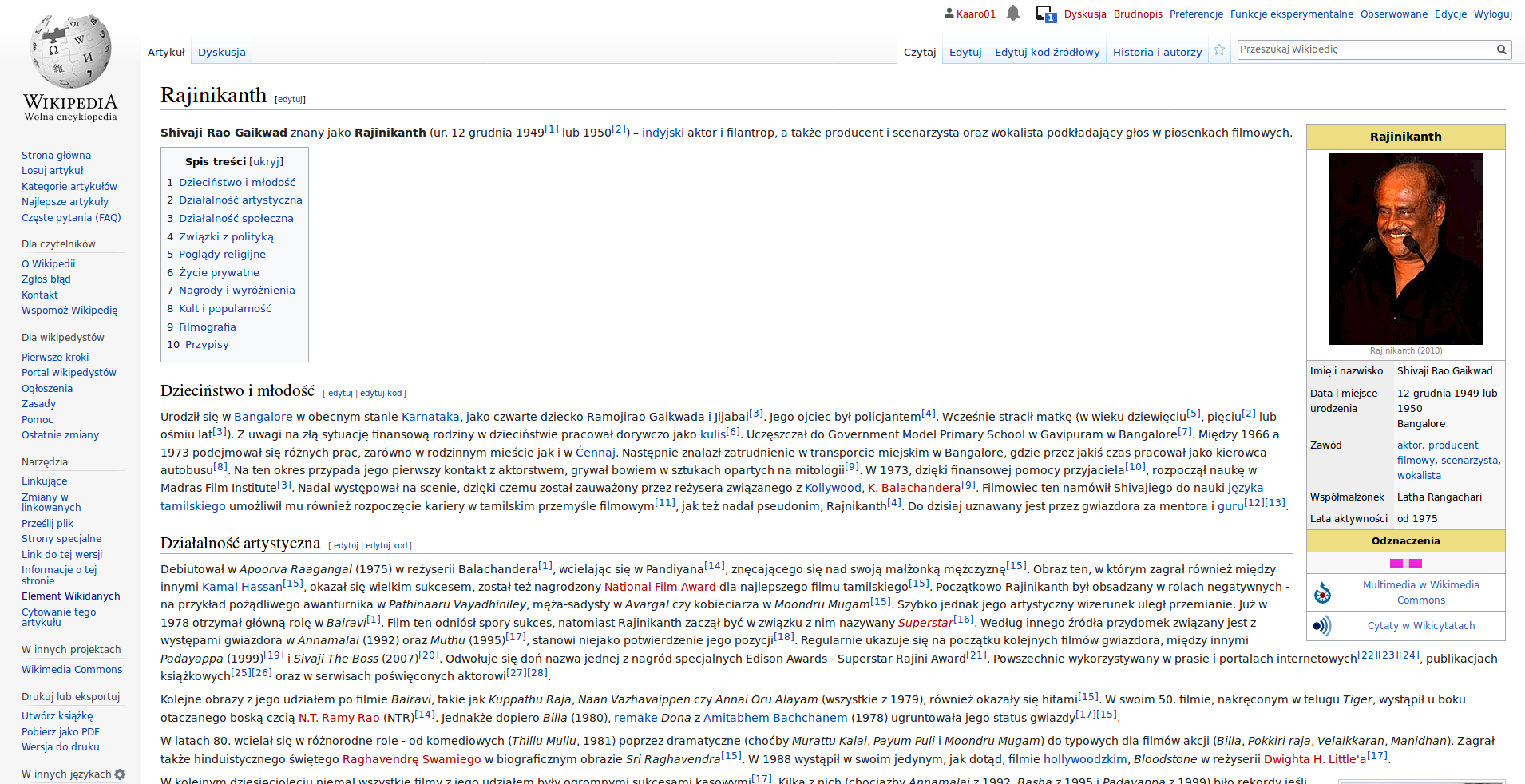The height and width of the screenshot is (784, 1525).
Task: Switch to the Dyskusja tab
Action: tap(222, 53)
